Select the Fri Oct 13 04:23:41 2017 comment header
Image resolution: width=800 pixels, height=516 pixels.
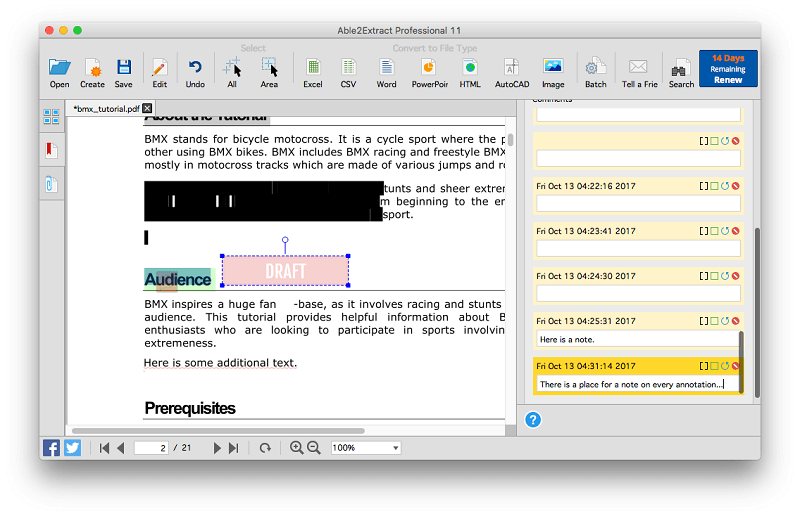coord(586,231)
